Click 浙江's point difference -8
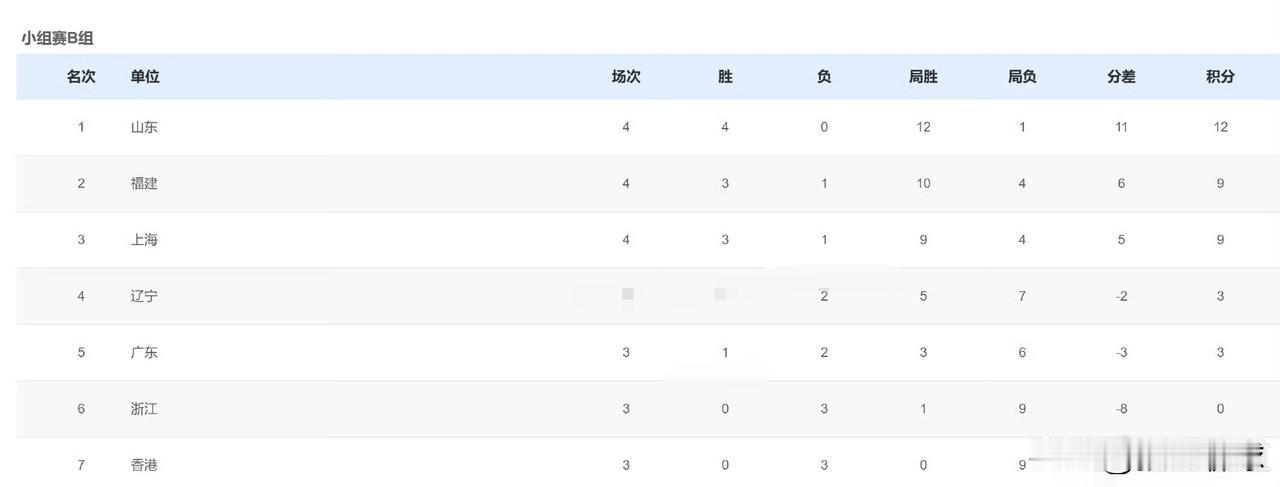 point(1121,409)
